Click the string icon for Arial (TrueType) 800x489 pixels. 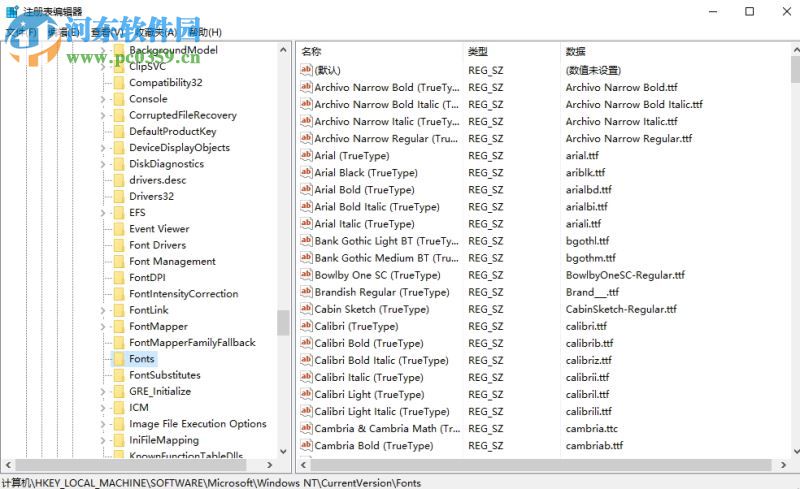(x=306, y=155)
